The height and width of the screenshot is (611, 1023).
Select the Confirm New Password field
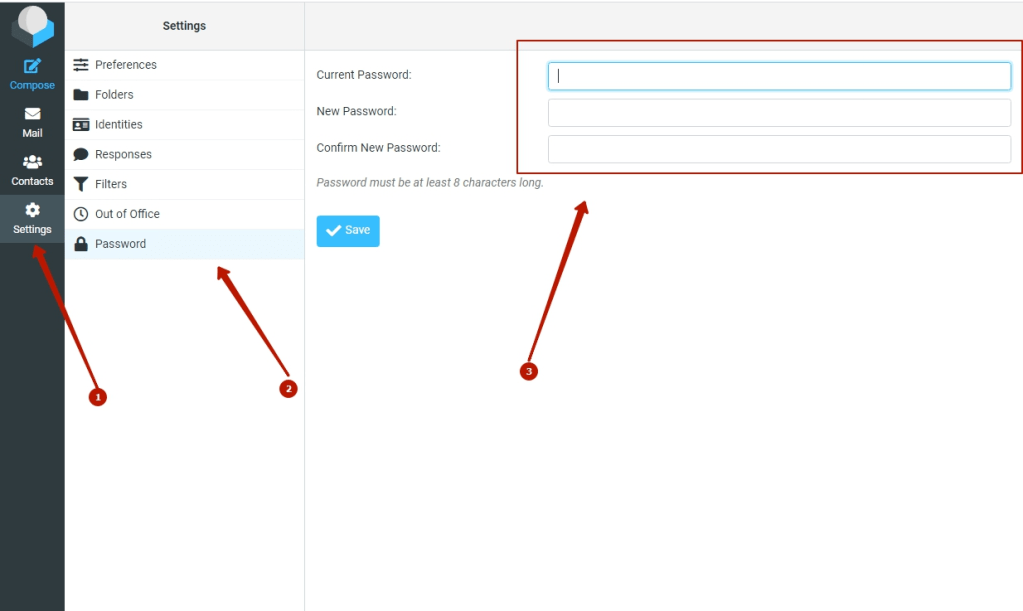click(x=779, y=149)
